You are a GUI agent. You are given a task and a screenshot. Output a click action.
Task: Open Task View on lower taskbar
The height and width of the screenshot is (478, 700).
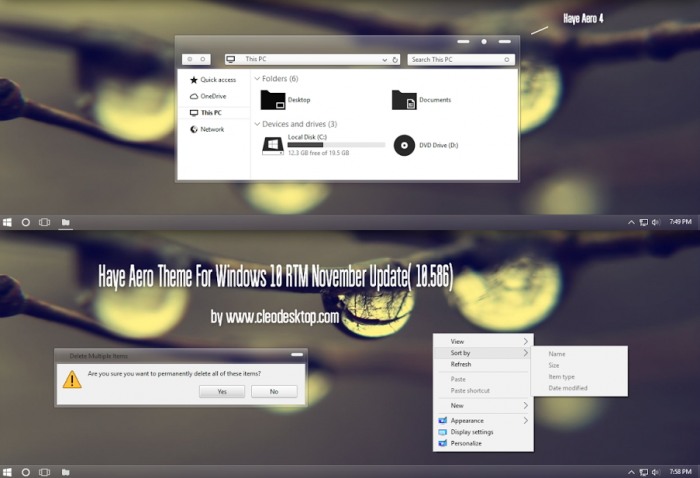point(45,472)
